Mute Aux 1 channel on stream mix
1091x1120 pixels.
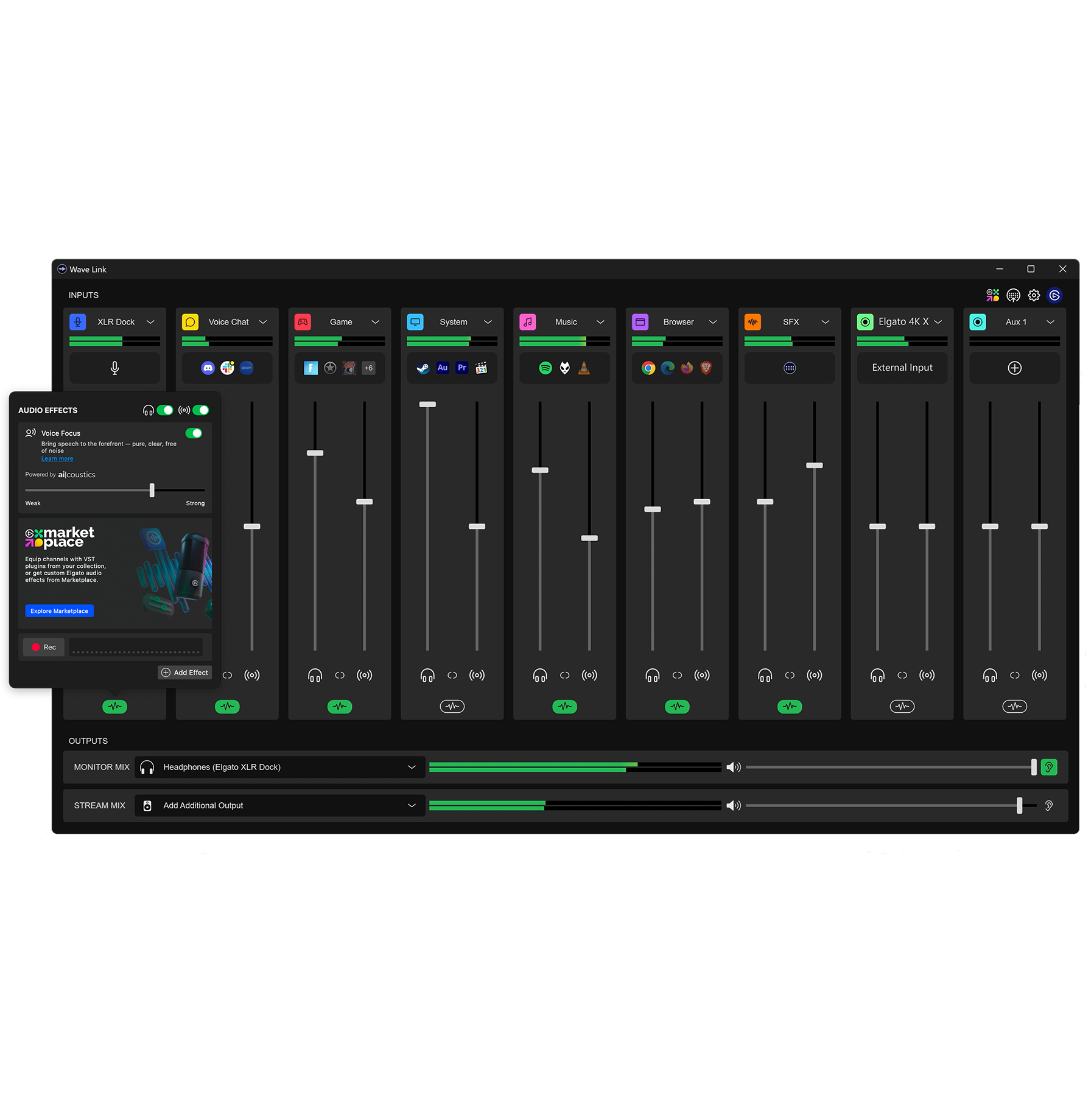coord(1039,675)
